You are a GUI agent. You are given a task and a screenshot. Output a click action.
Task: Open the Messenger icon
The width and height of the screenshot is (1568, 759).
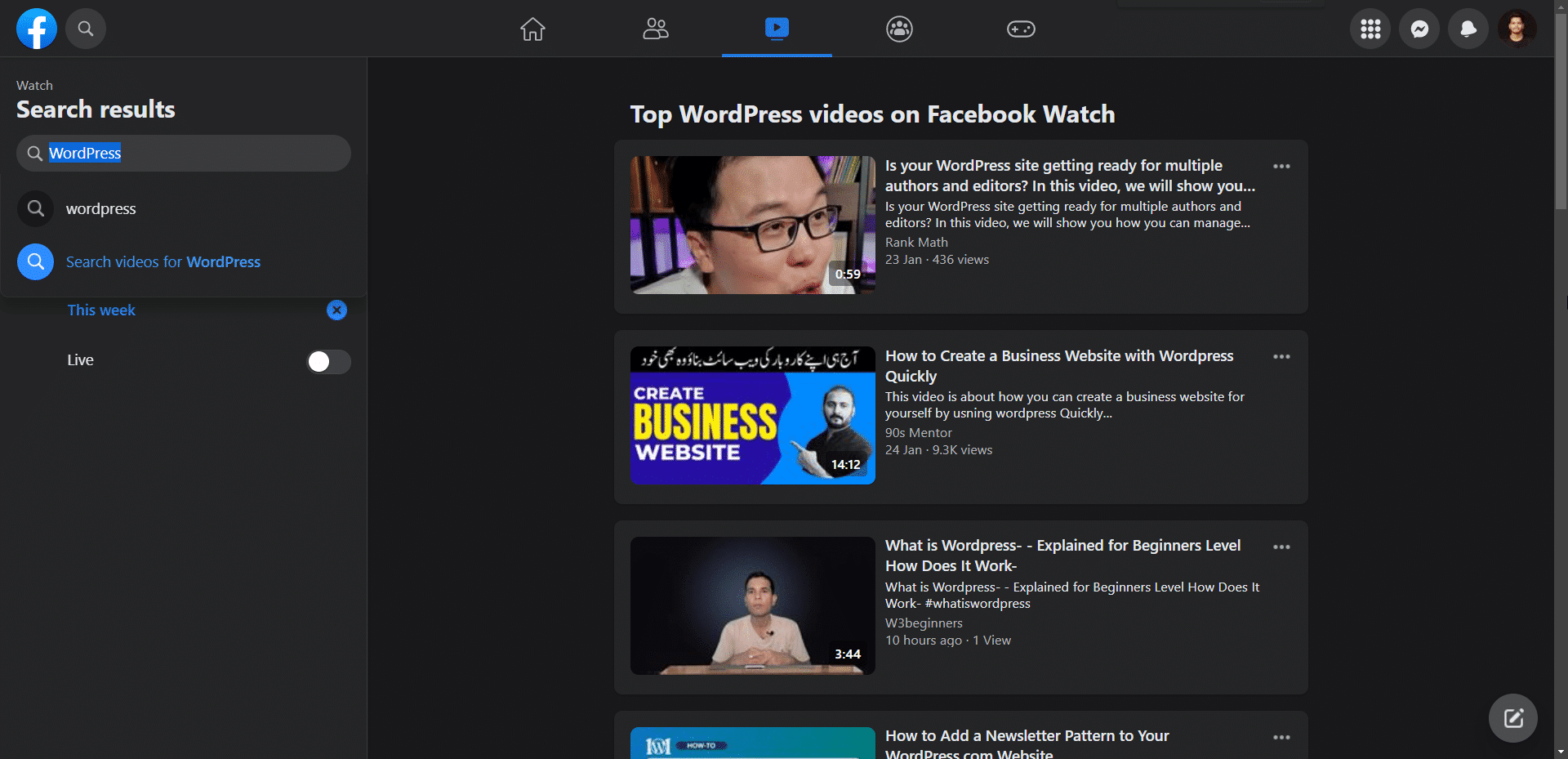(1419, 29)
